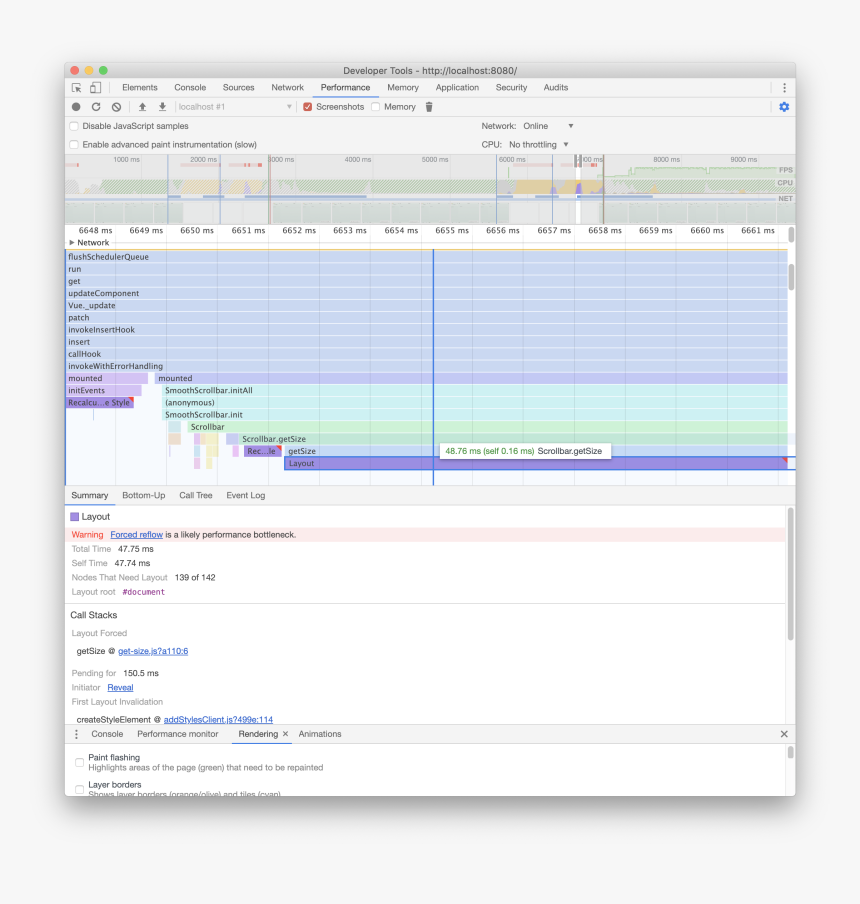Screen dimensions: 860x904
Task: Open the Sources tab
Action: 239,88
